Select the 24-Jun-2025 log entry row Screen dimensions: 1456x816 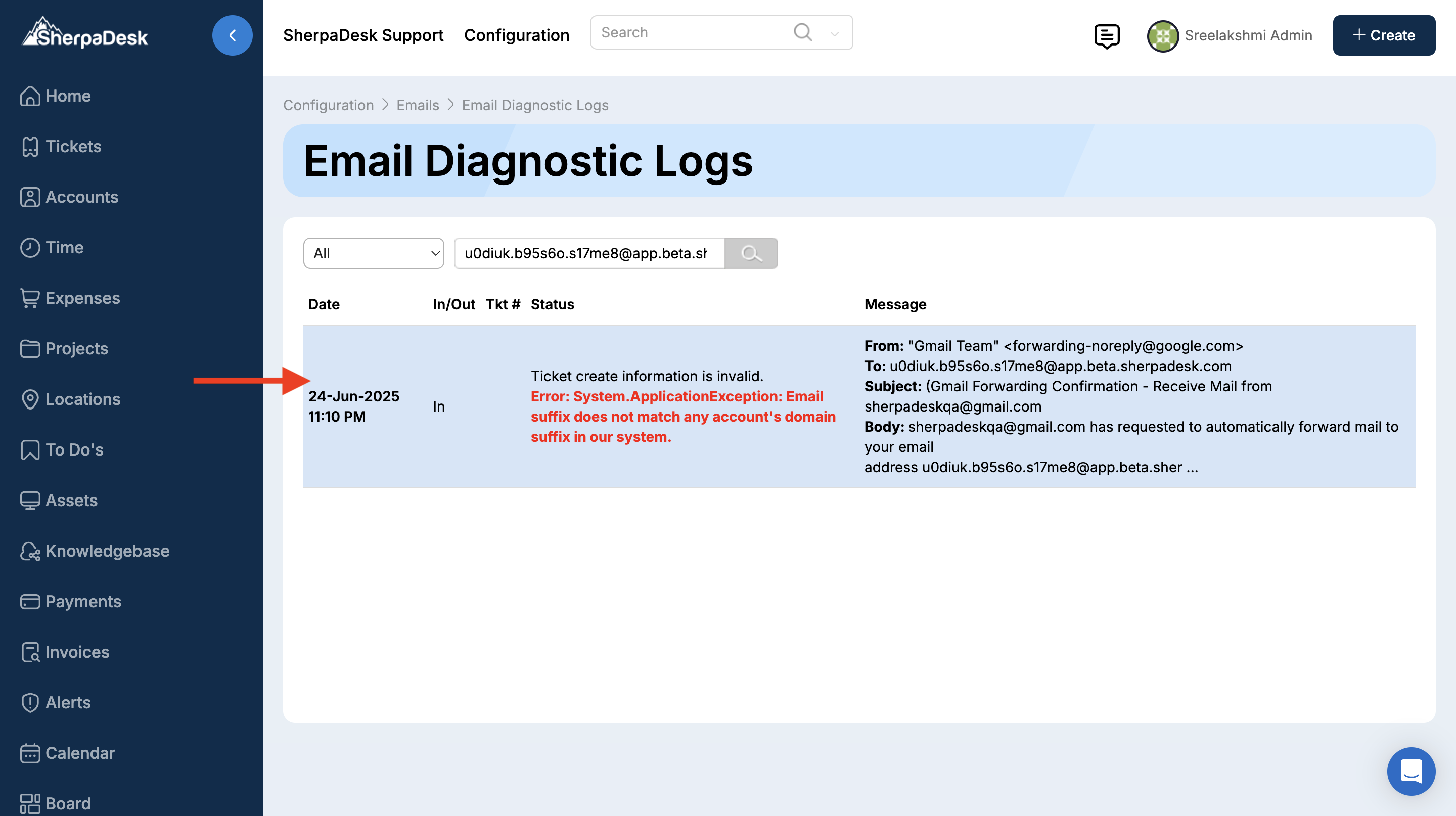pos(858,406)
